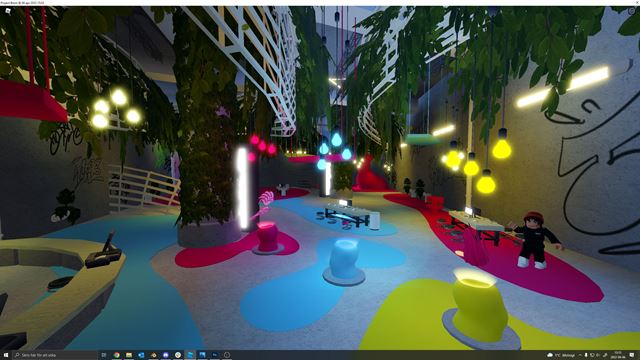Click the glowing blue pedestal vase
640x360 pixels.
coord(344,261)
